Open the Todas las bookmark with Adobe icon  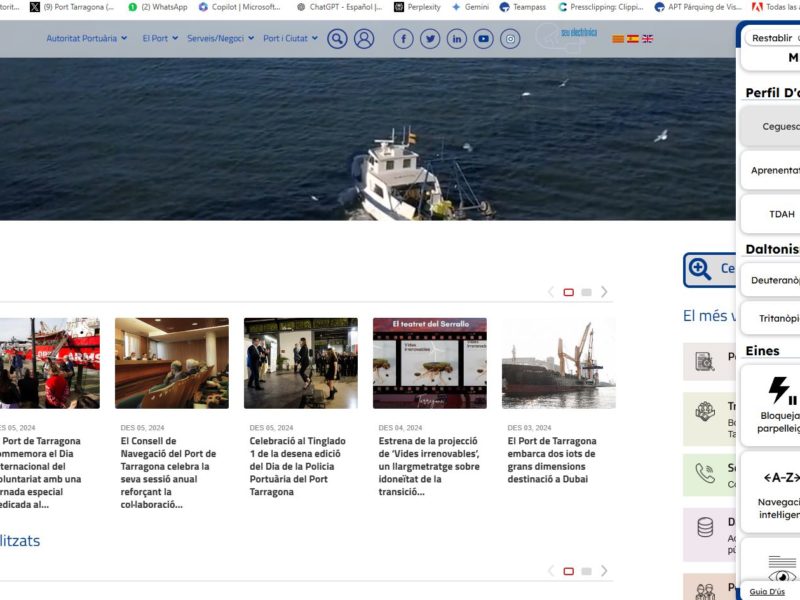(776, 7)
